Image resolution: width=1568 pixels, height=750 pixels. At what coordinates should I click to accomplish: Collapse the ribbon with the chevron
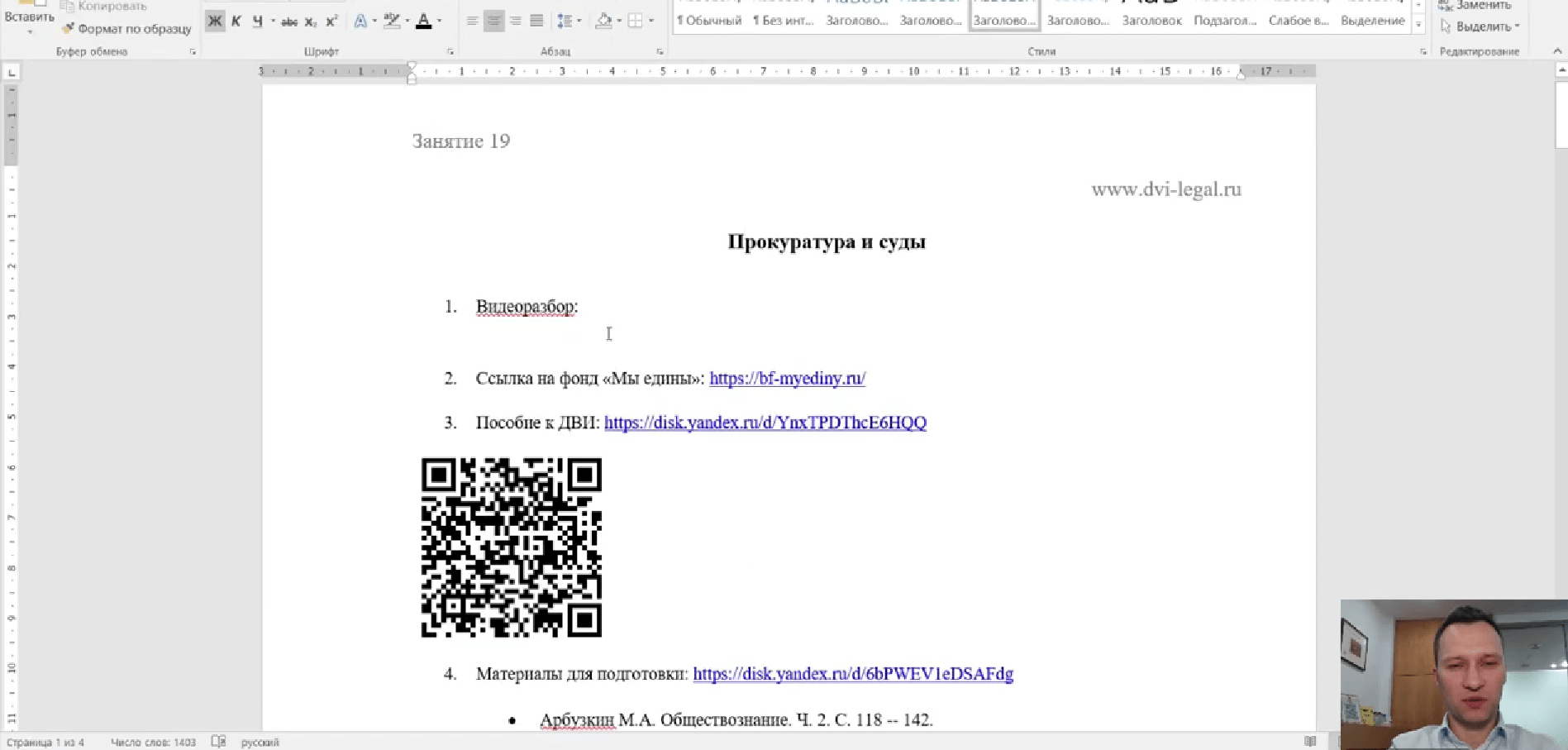pyautogui.click(x=1557, y=51)
